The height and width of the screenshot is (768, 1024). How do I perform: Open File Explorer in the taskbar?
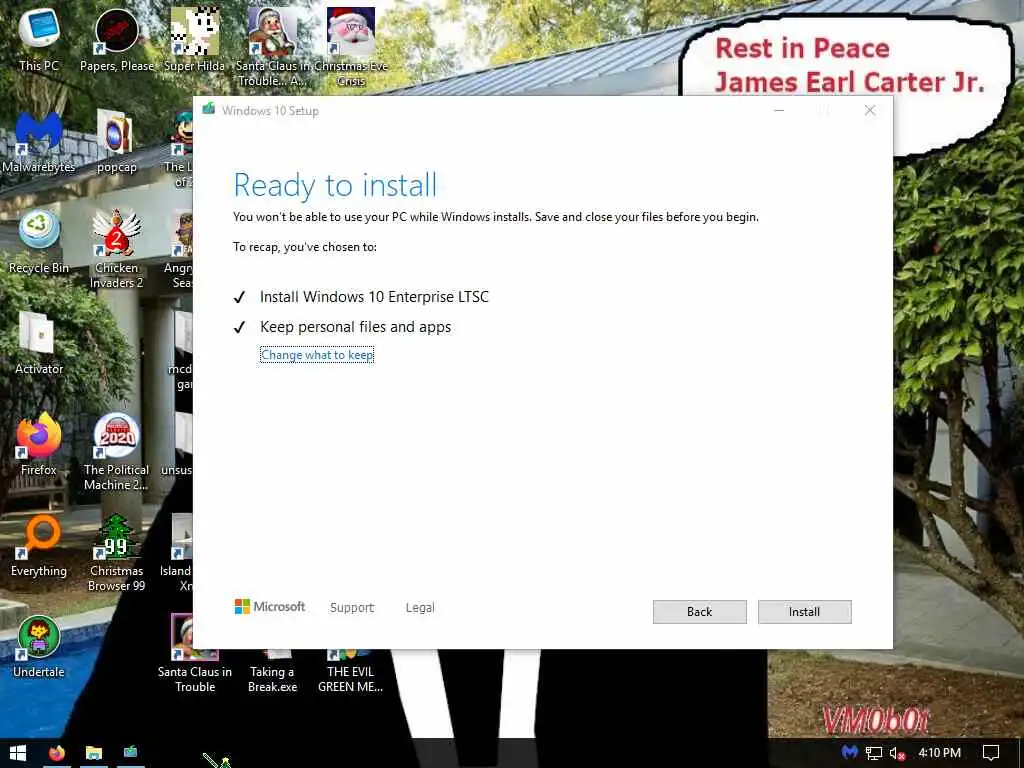93,753
